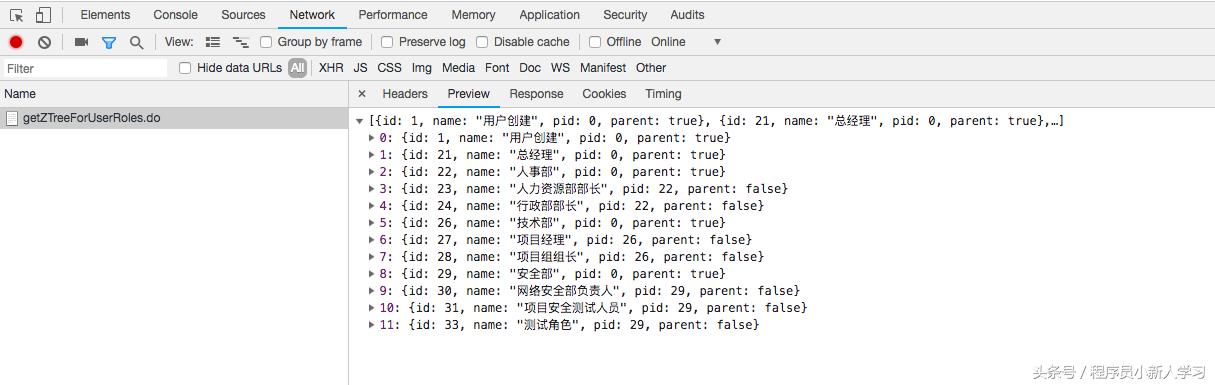Screen dimensions: 1215x385
Task: Enable the Preserve log checkbox
Action: [387, 42]
